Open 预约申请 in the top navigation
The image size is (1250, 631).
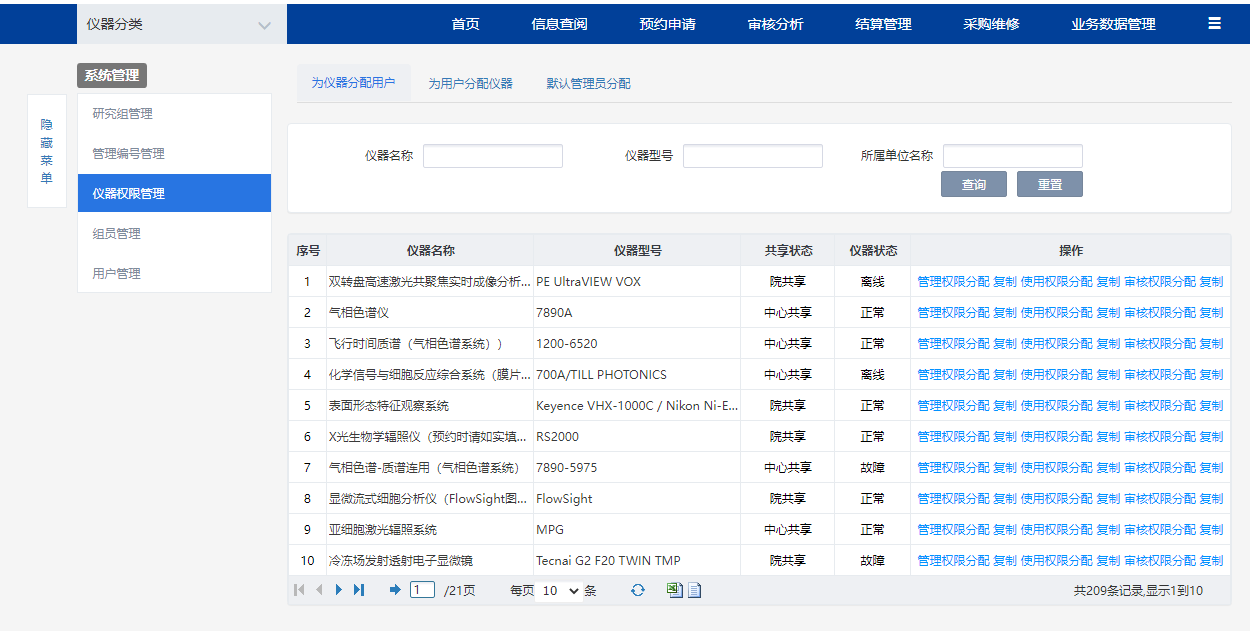coord(667,24)
